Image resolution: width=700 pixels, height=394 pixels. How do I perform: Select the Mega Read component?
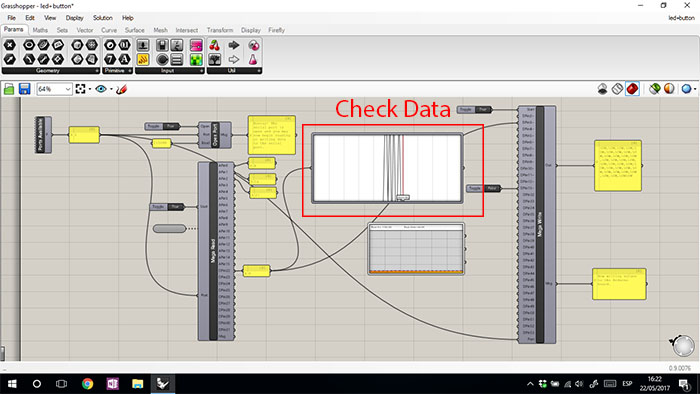[213, 251]
